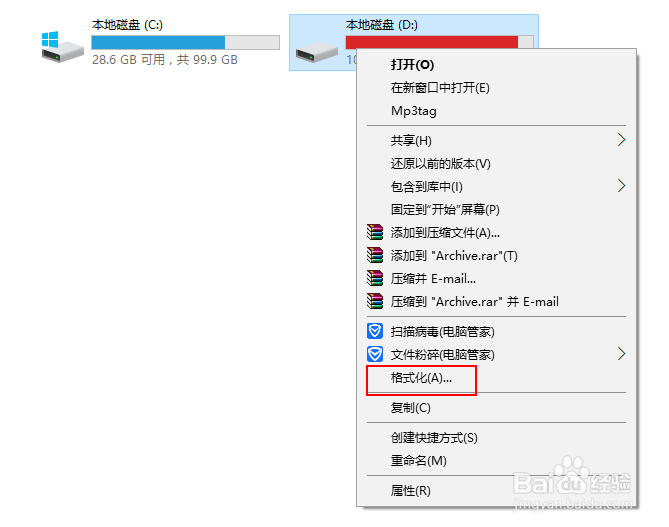Expand the 包含到库中(I) submenu arrow

pos(621,186)
